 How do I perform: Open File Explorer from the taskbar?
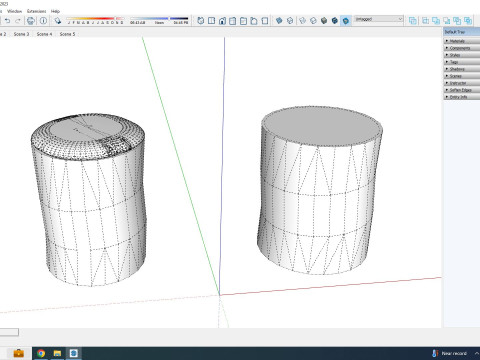point(57,353)
